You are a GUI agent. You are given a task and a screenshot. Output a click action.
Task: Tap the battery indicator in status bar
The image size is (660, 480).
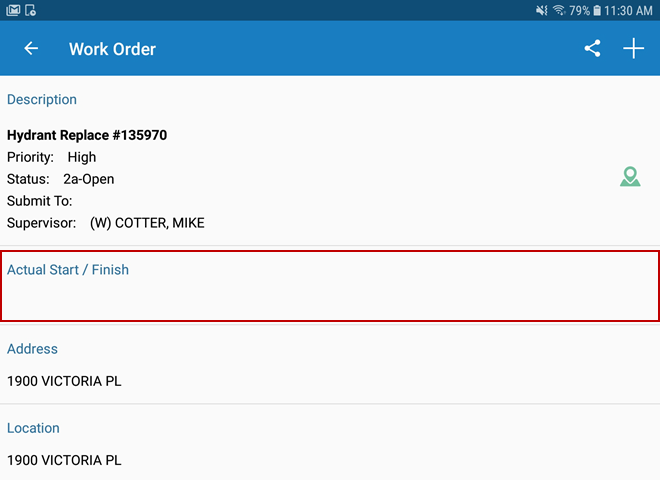(x=597, y=10)
